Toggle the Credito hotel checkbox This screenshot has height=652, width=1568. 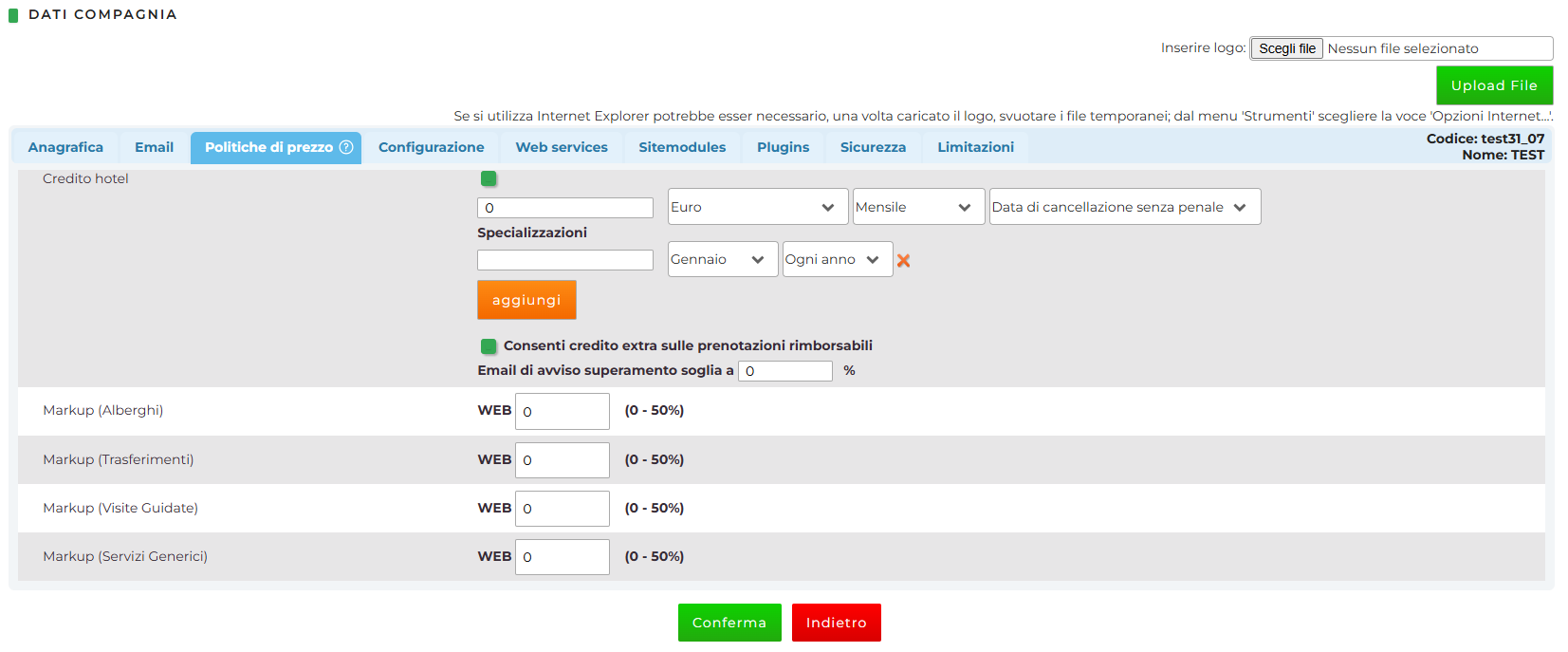click(x=489, y=178)
